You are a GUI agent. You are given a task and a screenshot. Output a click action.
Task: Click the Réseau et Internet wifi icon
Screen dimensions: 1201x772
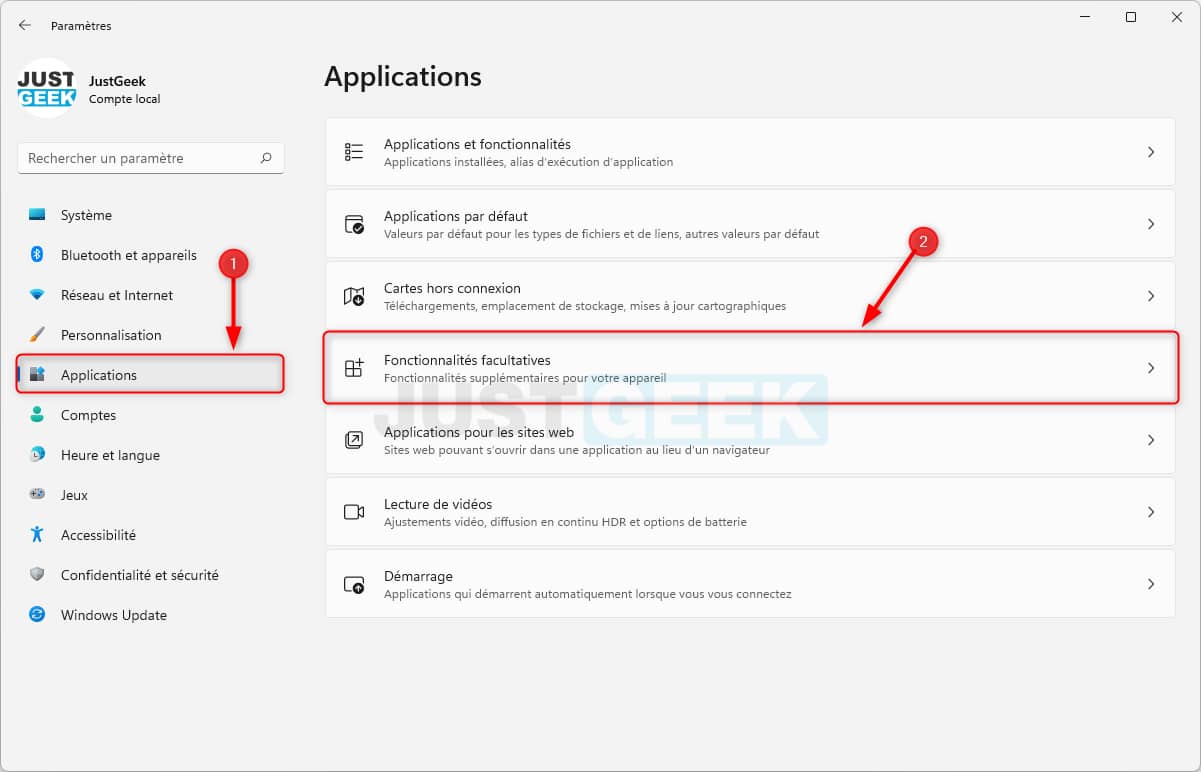pyautogui.click(x=37, y=295)
